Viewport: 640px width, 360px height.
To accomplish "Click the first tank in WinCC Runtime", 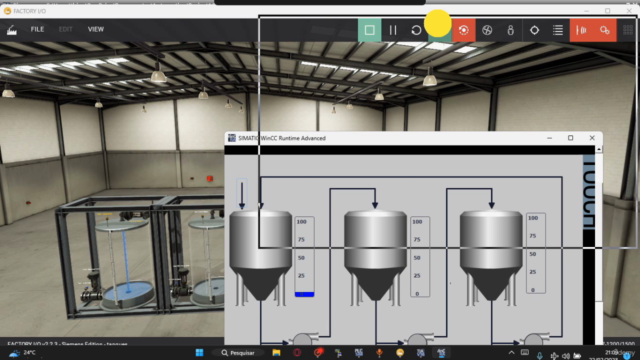I will (x=260, y=257).
